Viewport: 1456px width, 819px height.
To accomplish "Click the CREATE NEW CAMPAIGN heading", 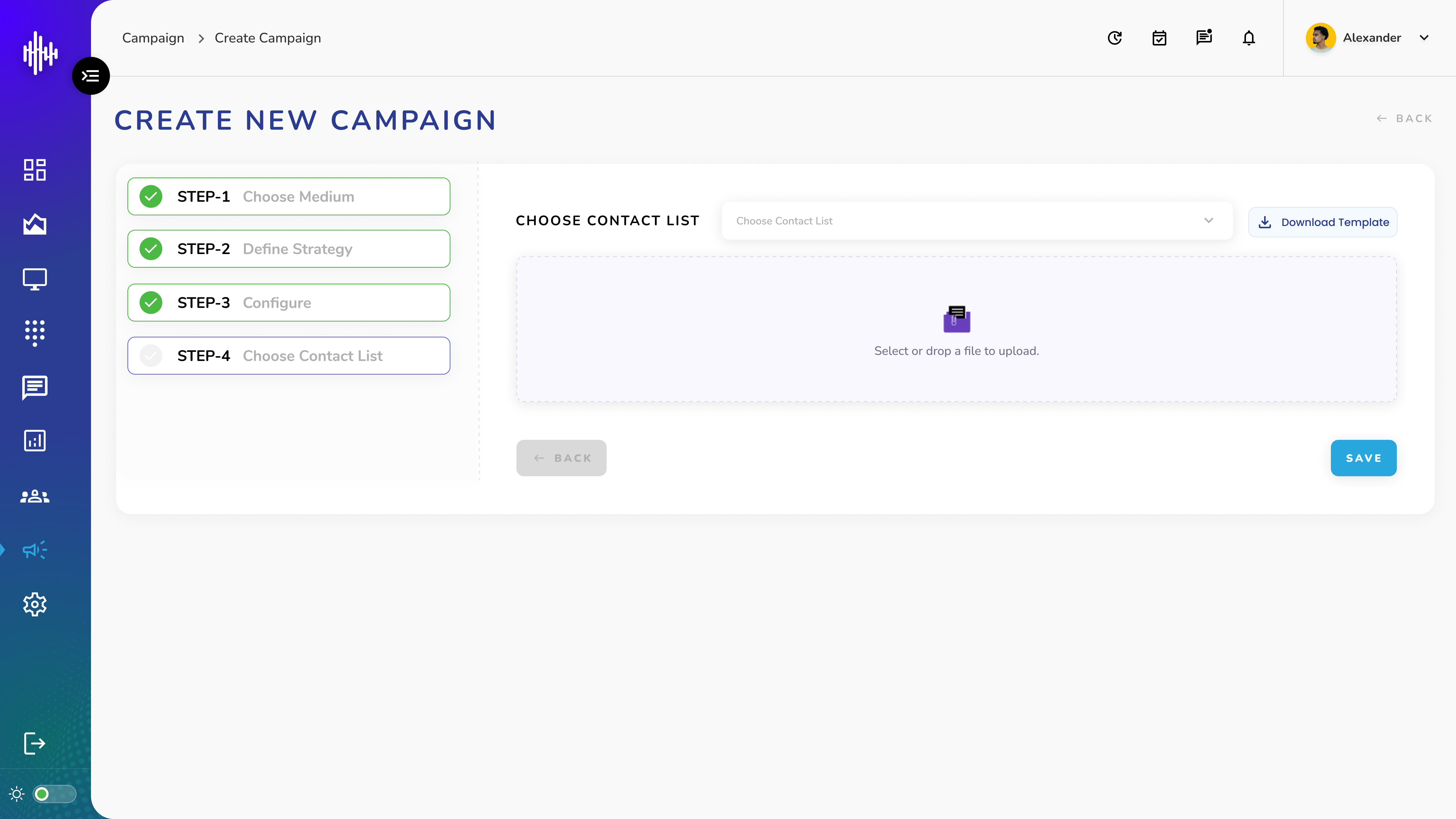I will [305, 120].
